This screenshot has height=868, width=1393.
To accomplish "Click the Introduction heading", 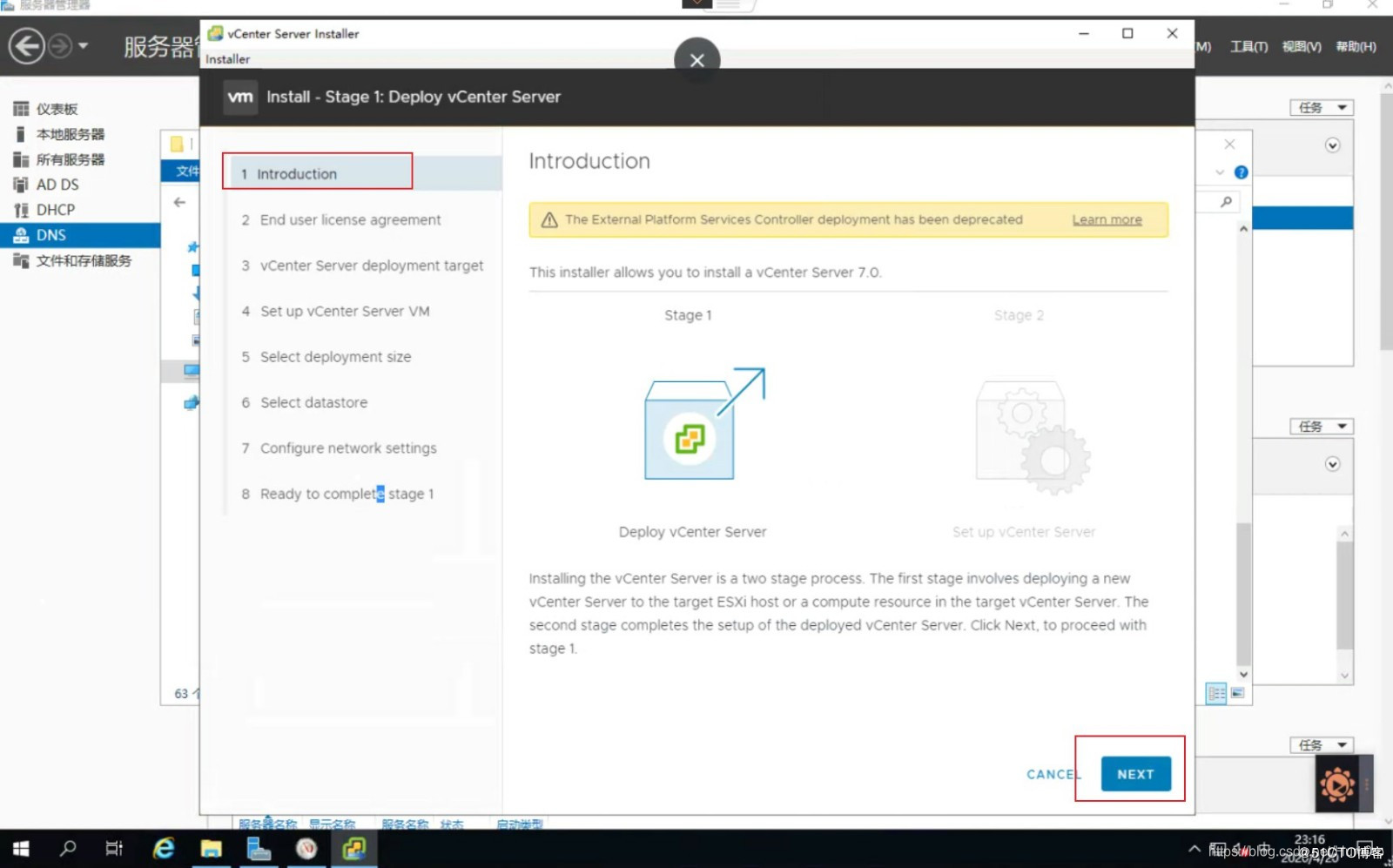I will point(589,161).
